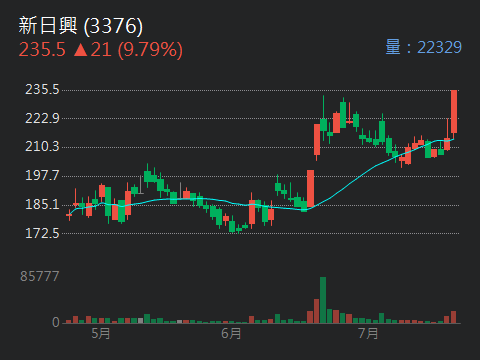The height and width of the screenshot is (360, 480).
Task: Click the 210.3 price axis label
Action: [42, 146]
